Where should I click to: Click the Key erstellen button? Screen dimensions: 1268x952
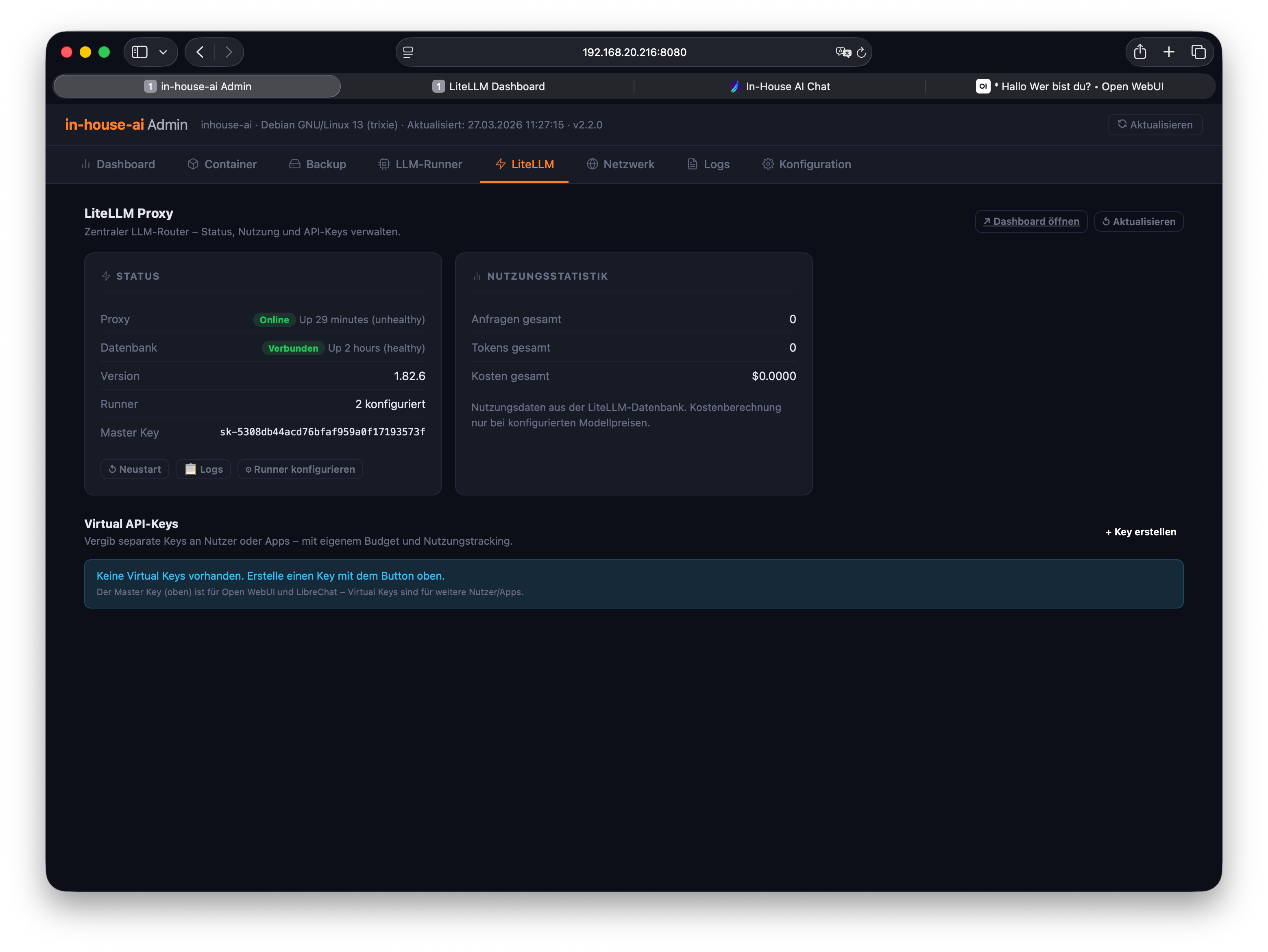pyautogui.click(x=1140, y=532)
